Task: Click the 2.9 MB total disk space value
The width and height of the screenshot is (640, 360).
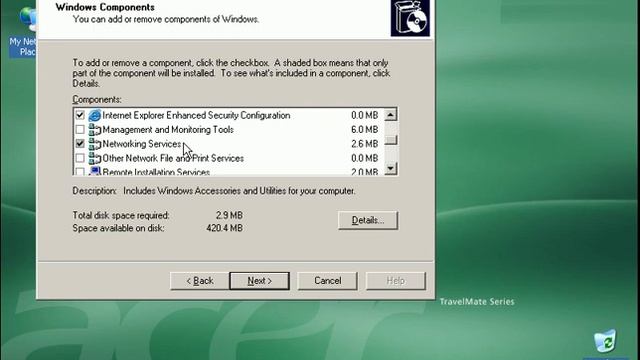Action: (x=229, y=215)
